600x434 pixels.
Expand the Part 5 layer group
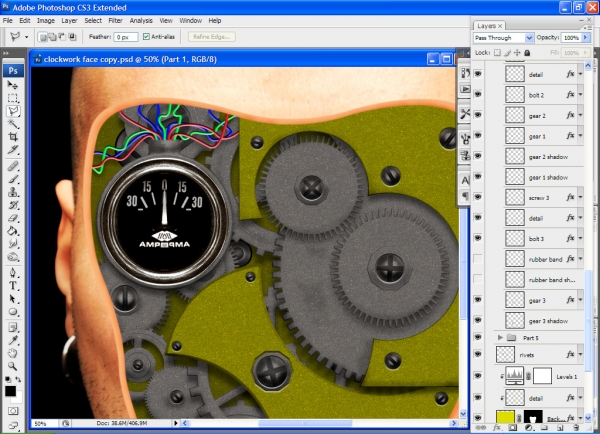[500, 338]
